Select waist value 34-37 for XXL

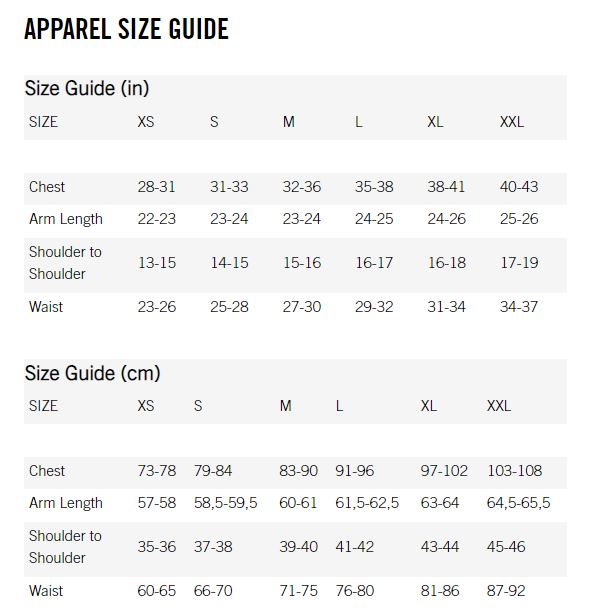click(519, 307)
